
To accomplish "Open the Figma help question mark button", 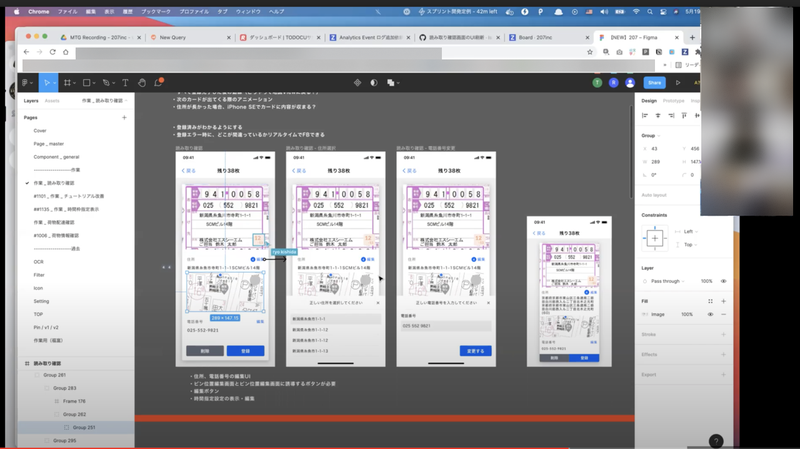I will point(716,441).
